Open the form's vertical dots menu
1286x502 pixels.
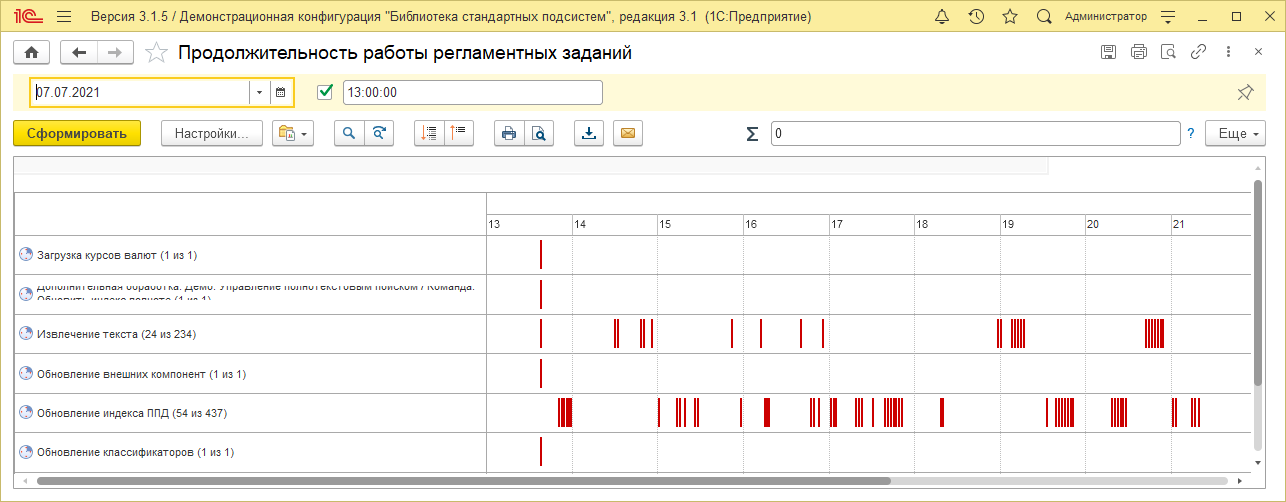(1228, 52)
